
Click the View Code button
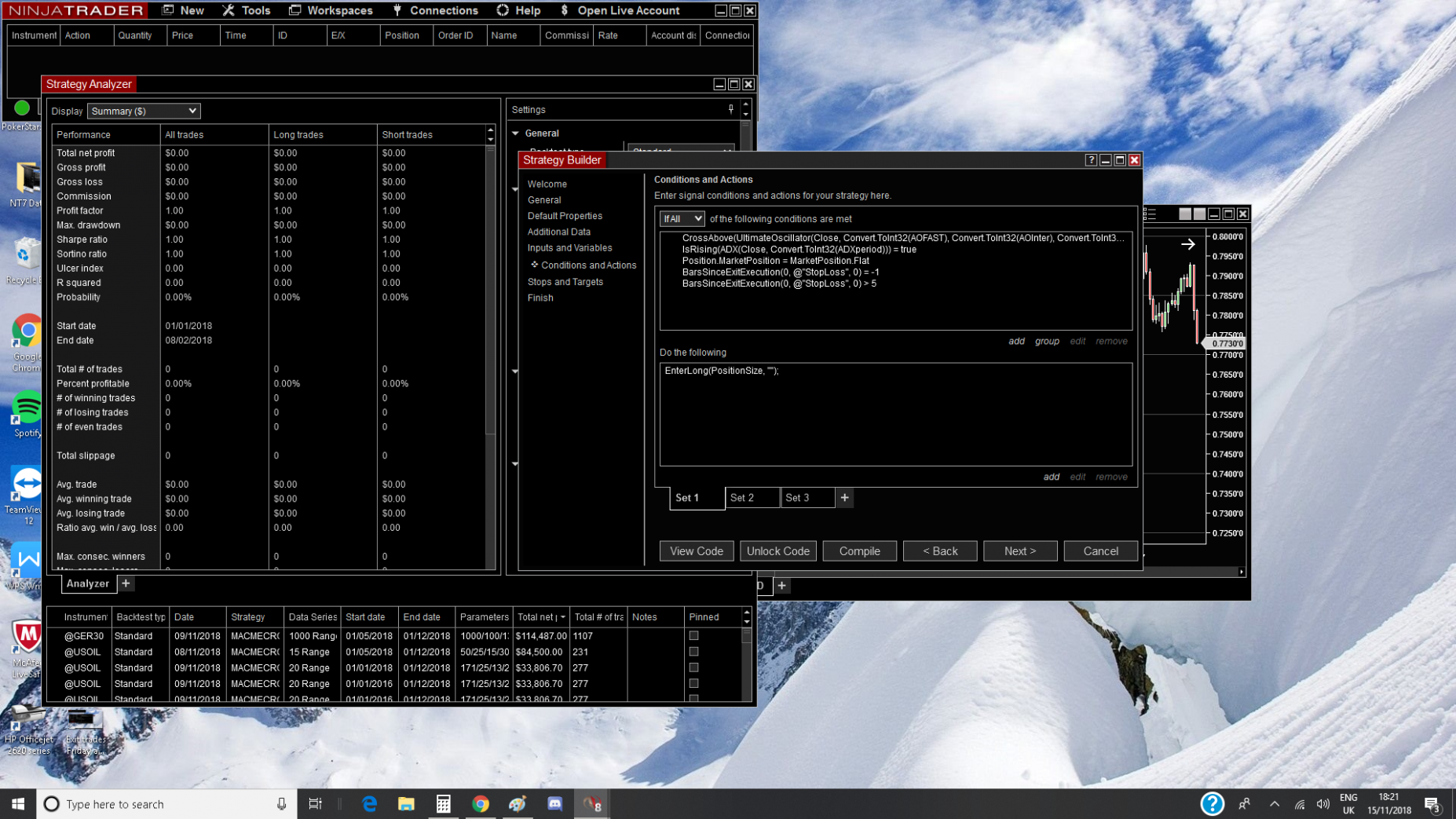(x=697, y=551)
